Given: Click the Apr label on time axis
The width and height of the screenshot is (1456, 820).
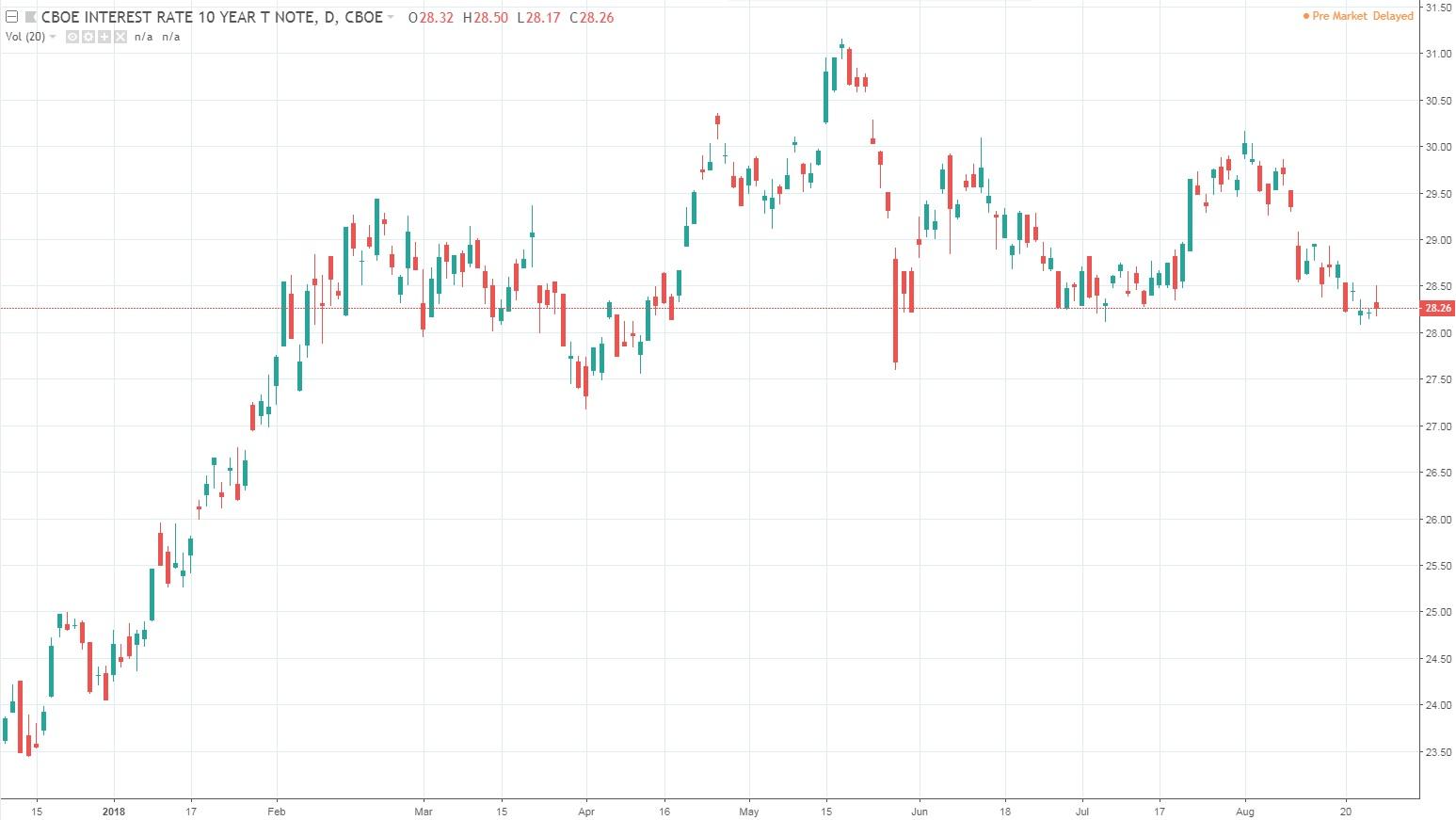Looking at the screenshot, I should [586, 811].
